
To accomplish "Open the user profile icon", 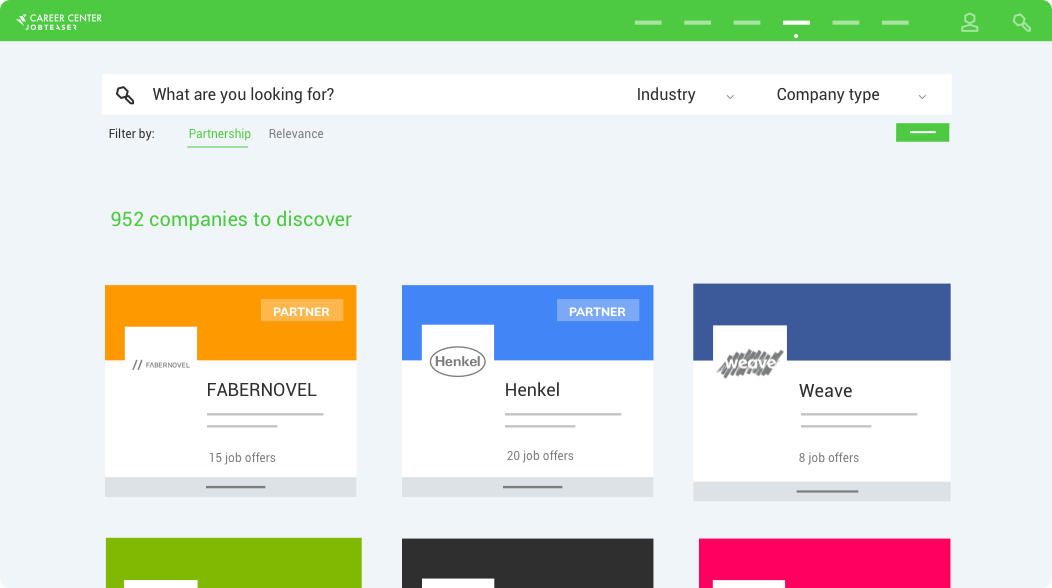I will pos(969,22).
